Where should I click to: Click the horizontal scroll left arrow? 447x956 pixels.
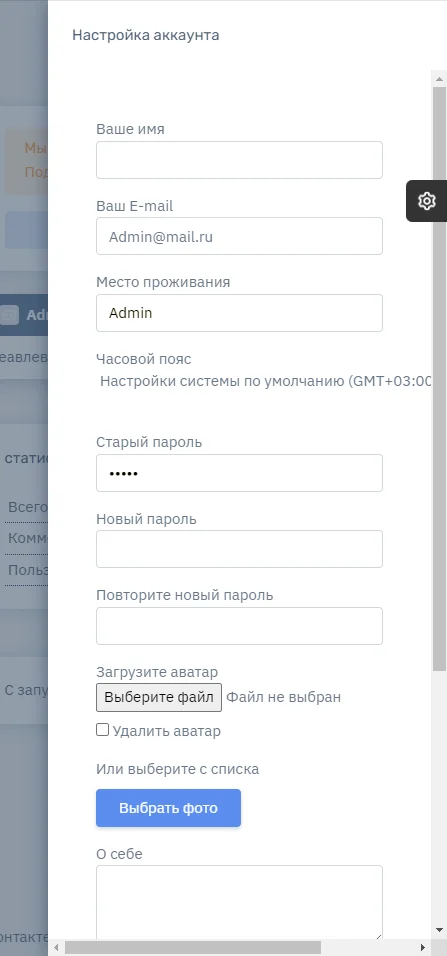tap(56, 947)
